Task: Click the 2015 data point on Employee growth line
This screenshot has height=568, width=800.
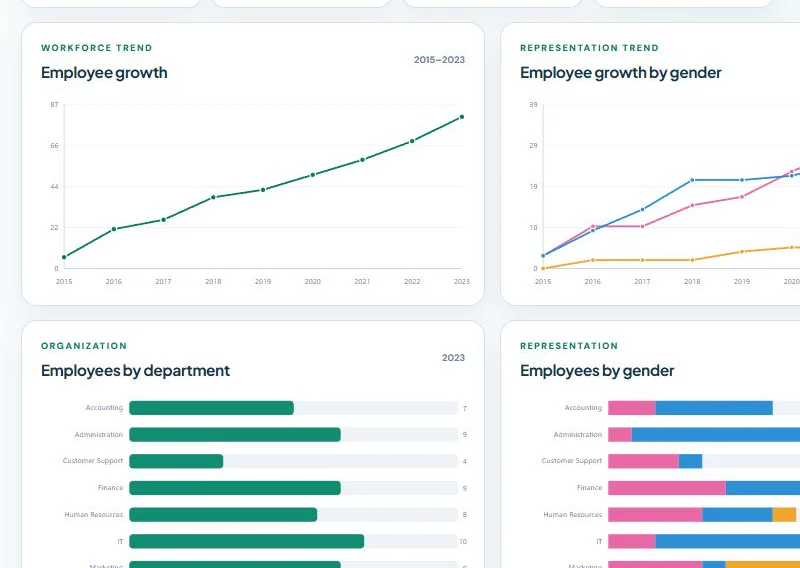Action: coord(64,257)
